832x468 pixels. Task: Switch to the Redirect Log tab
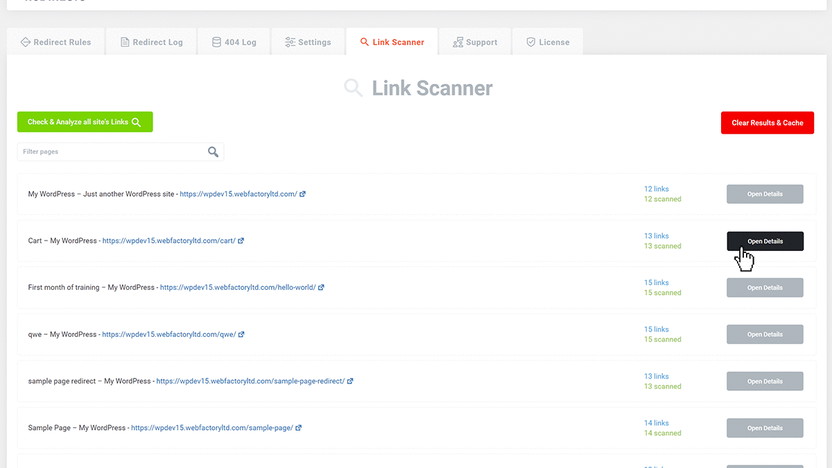click(151, 42)
